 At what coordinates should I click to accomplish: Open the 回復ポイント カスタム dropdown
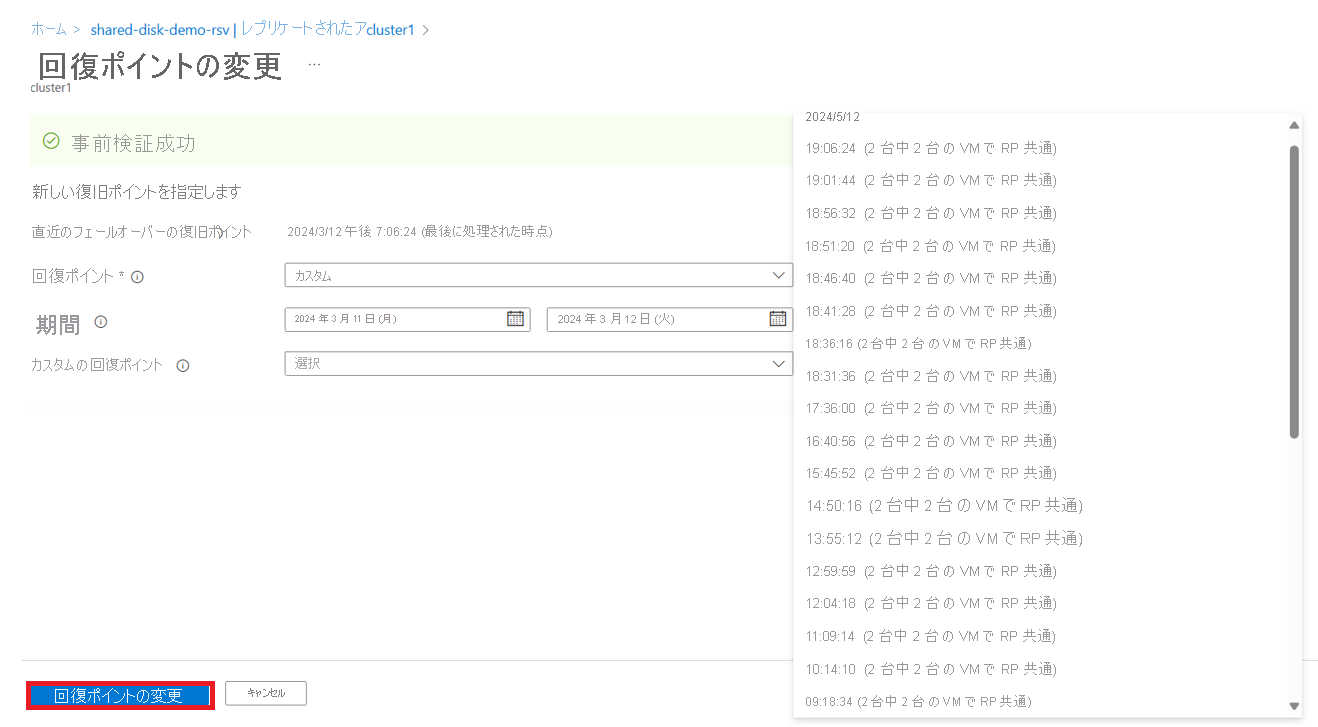(539, 276)
